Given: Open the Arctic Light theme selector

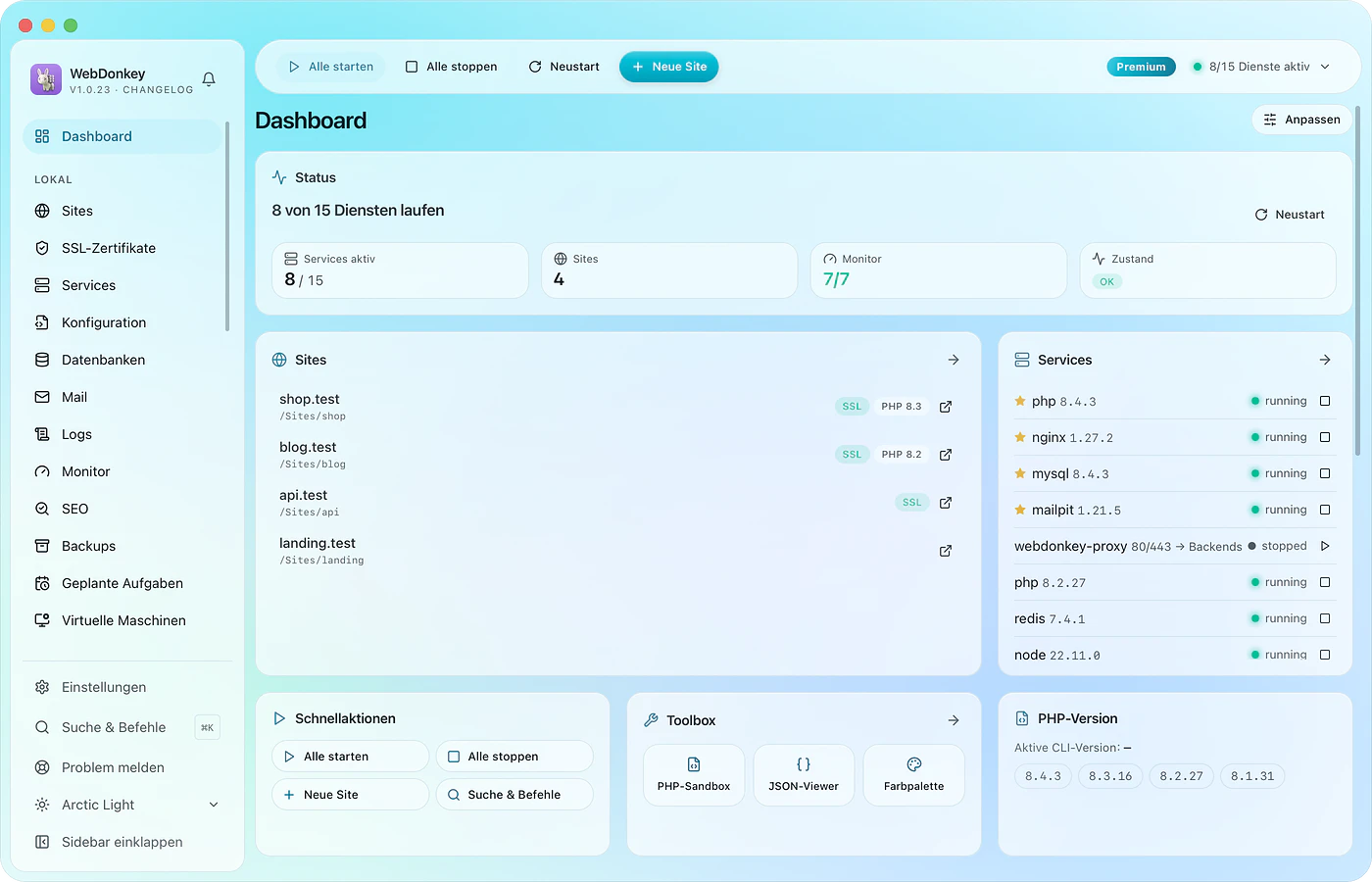Looking at the screenshot, I should pos(126,805).
